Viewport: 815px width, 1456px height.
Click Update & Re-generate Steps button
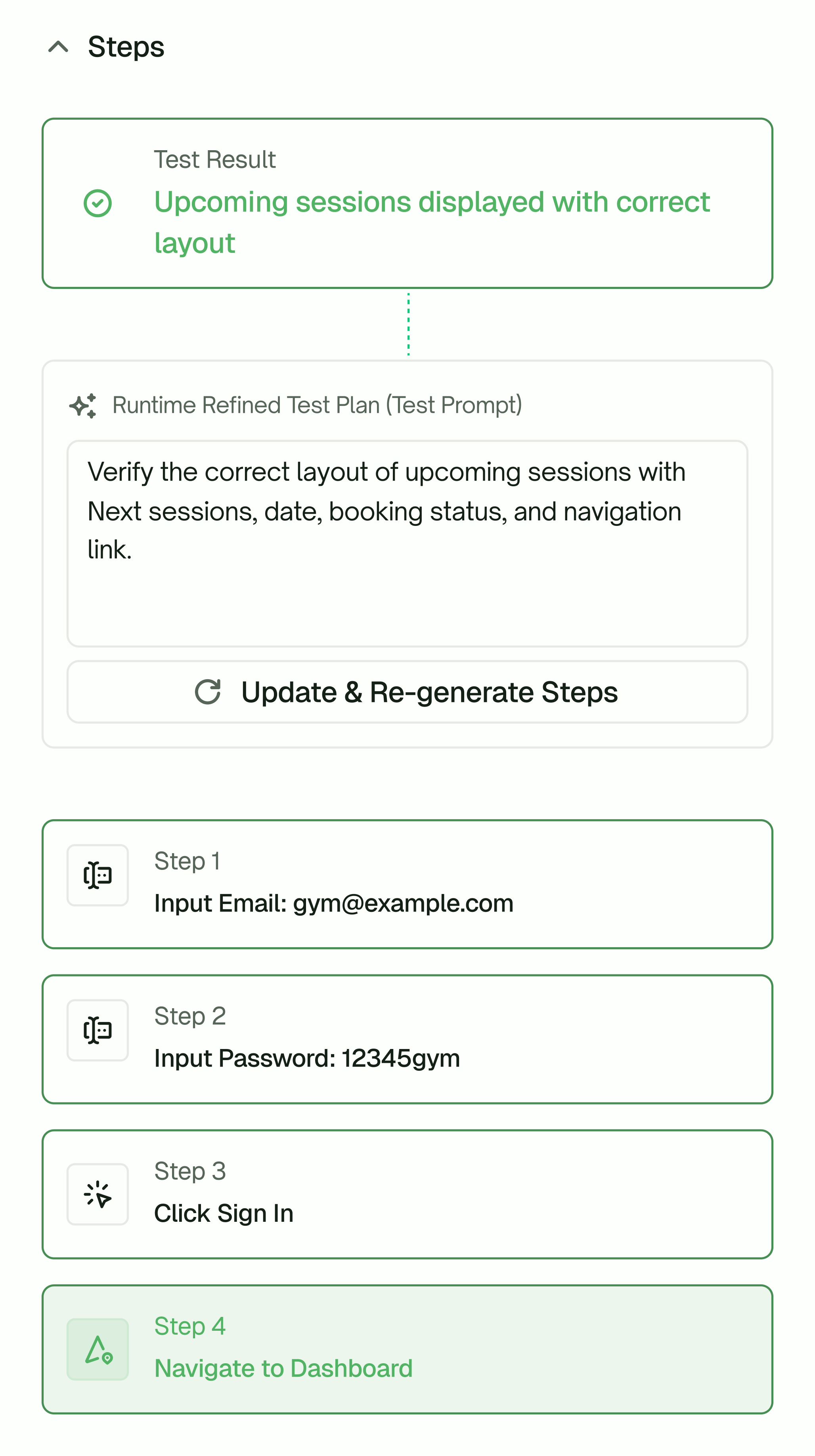tap(407, 692)
